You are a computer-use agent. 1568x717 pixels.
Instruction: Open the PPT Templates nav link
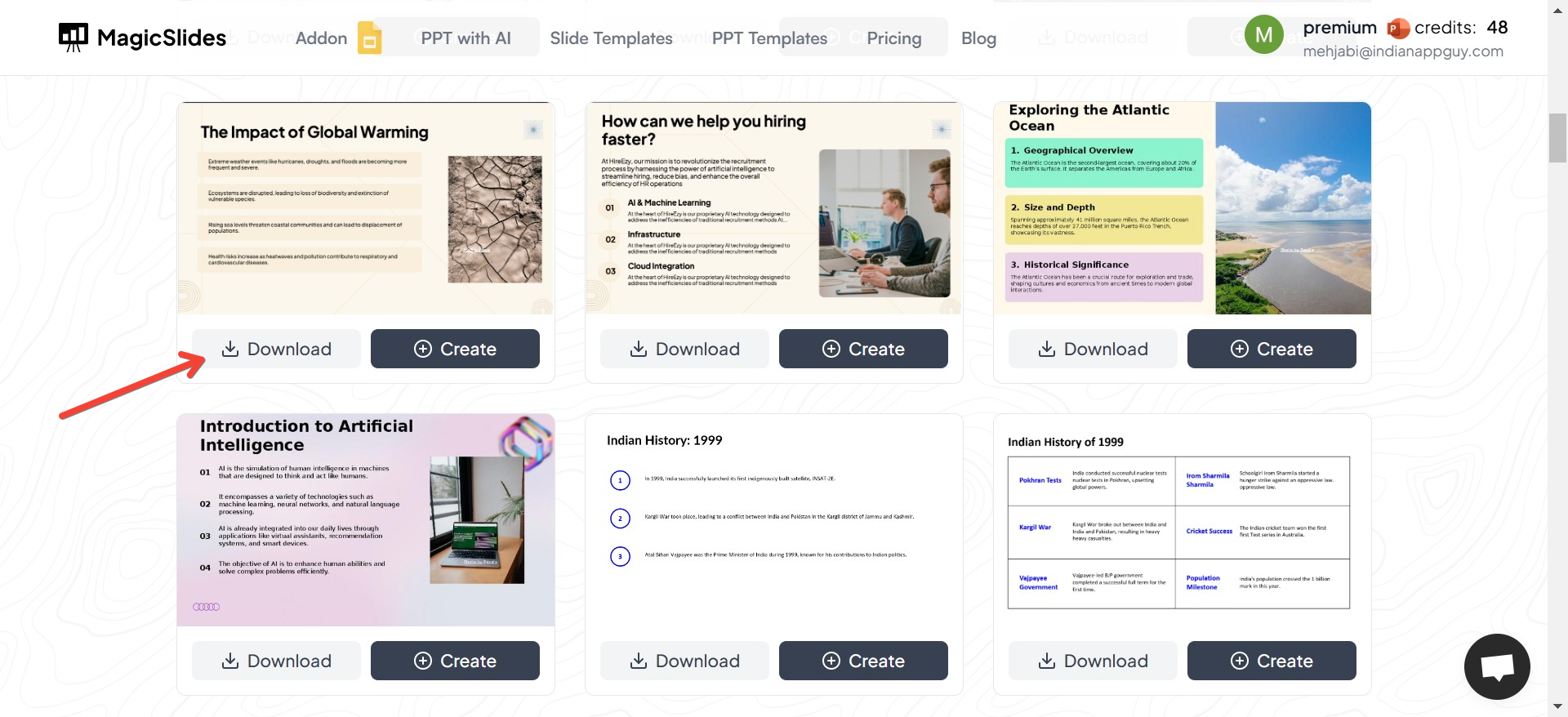click(x=769, y=38)
